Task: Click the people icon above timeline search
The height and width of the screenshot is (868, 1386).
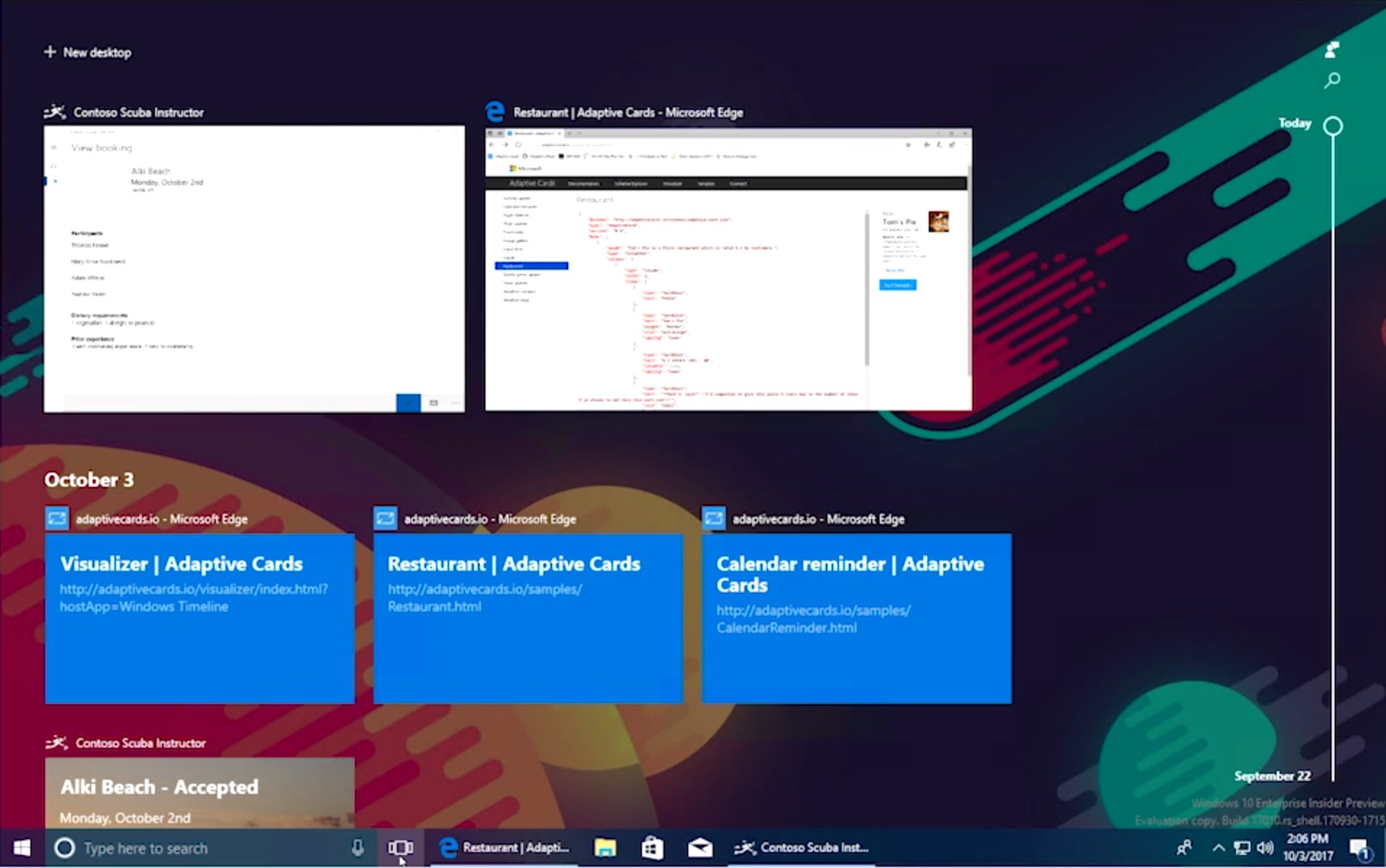Action: pos(1332,50)
